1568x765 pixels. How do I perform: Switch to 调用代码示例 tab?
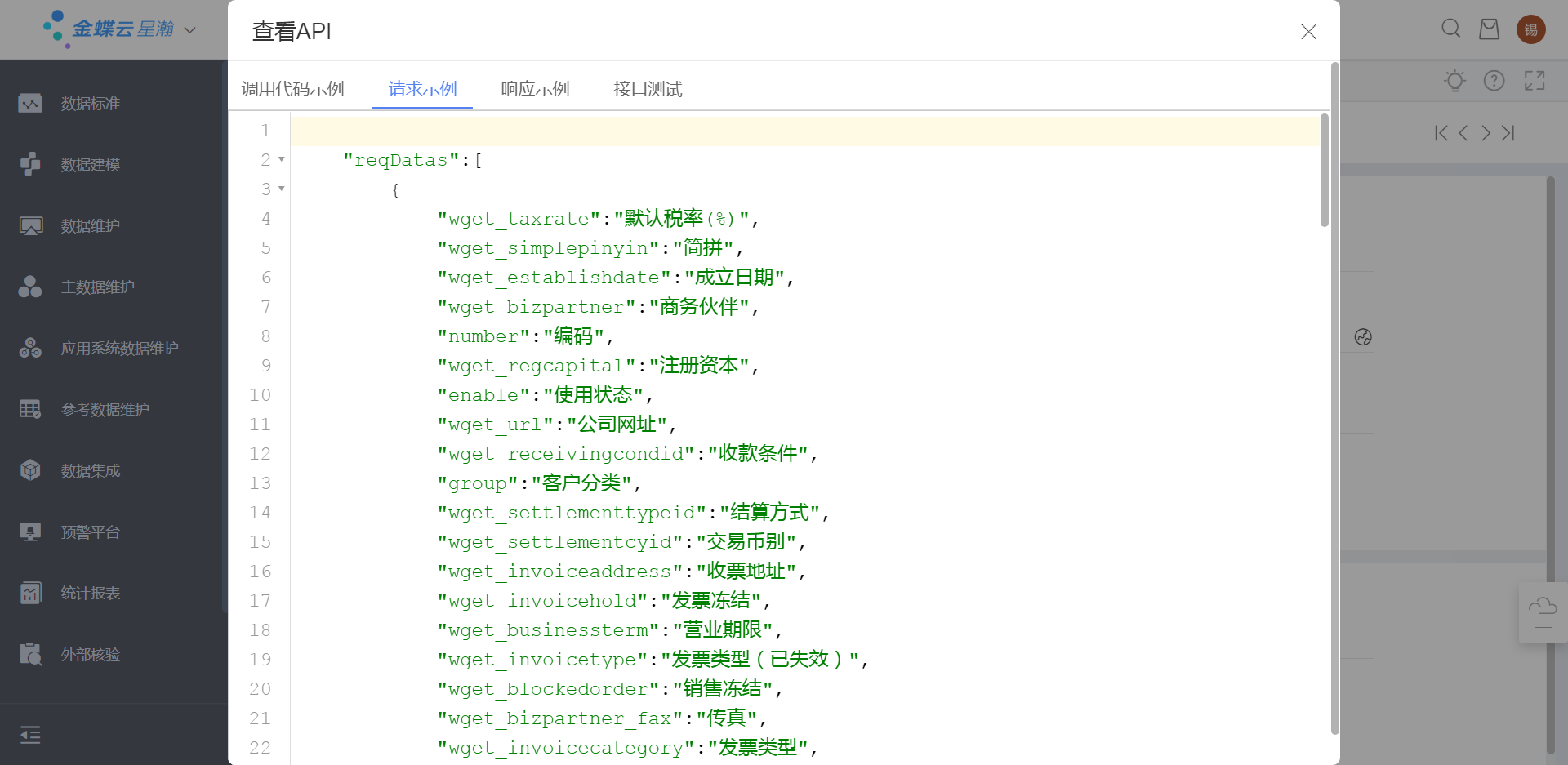coord(292,88)
